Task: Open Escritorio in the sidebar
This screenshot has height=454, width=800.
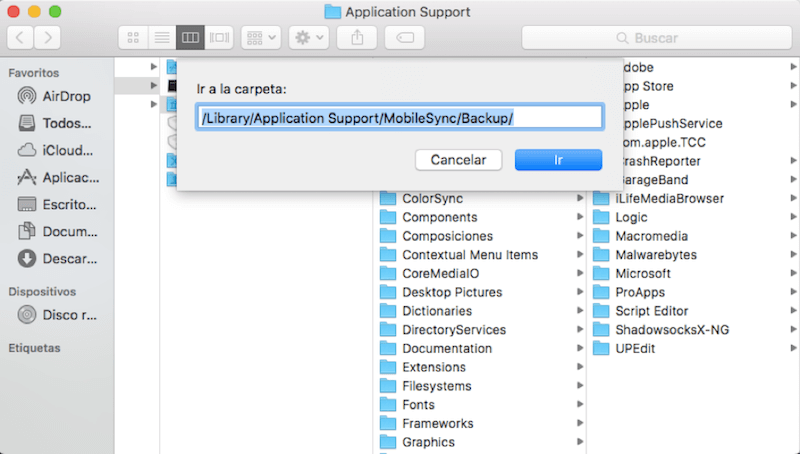Action: (x=56, y=205)
